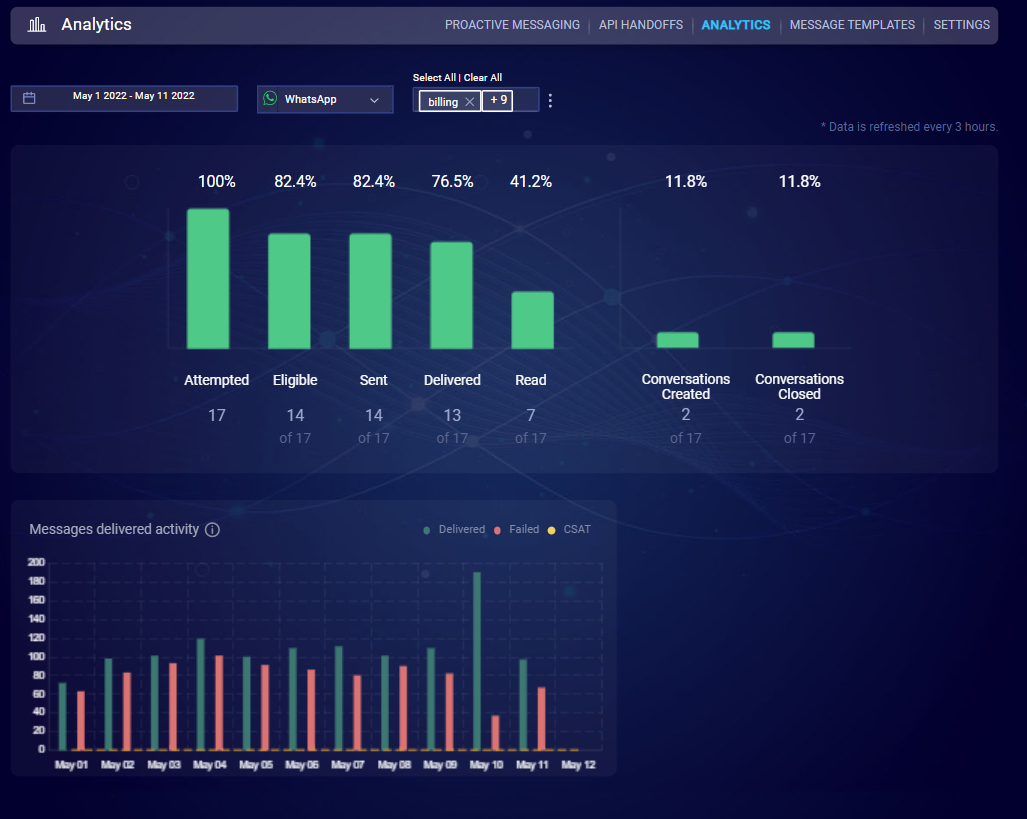The height and width of the screenshot is (819, 1027).
Task: Click the Analytics bar chart icon
Action: tap(37, 25)
